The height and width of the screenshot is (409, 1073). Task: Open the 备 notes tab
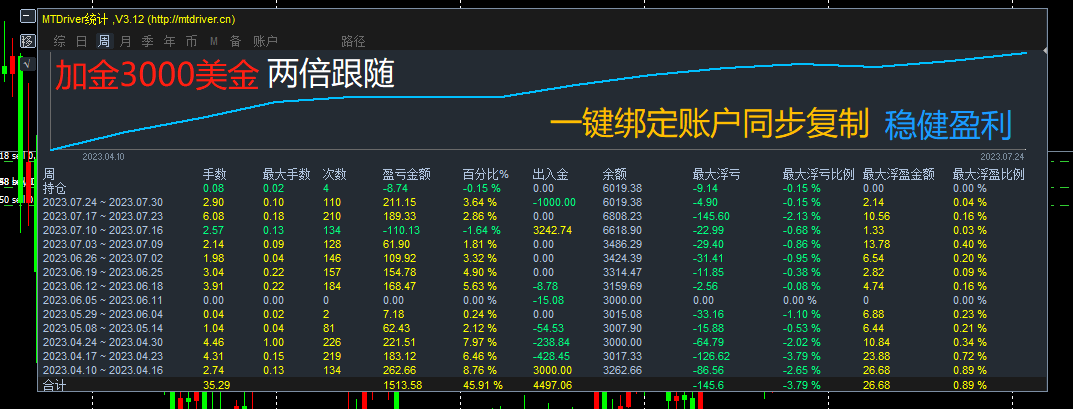235,42
